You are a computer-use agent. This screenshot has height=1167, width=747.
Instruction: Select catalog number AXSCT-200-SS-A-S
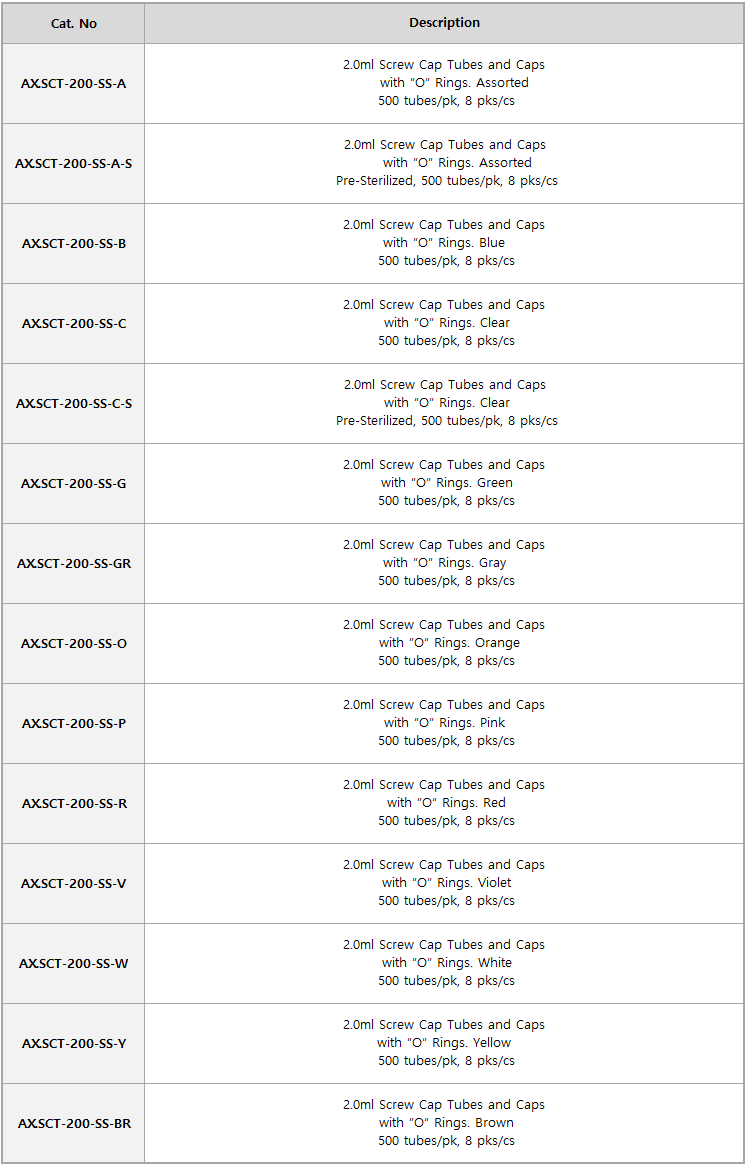coord(74,163)
